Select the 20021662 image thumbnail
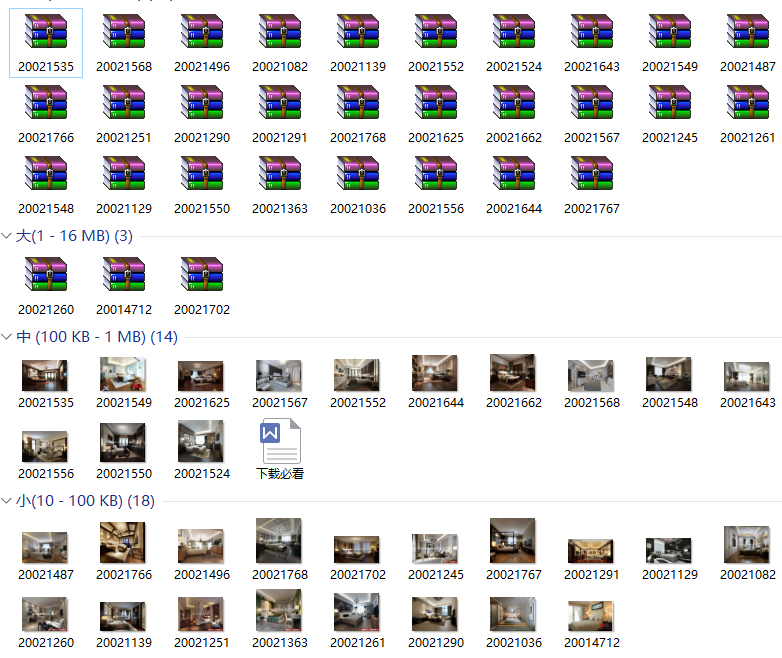The image size is (782, 658). click(513, 373)
